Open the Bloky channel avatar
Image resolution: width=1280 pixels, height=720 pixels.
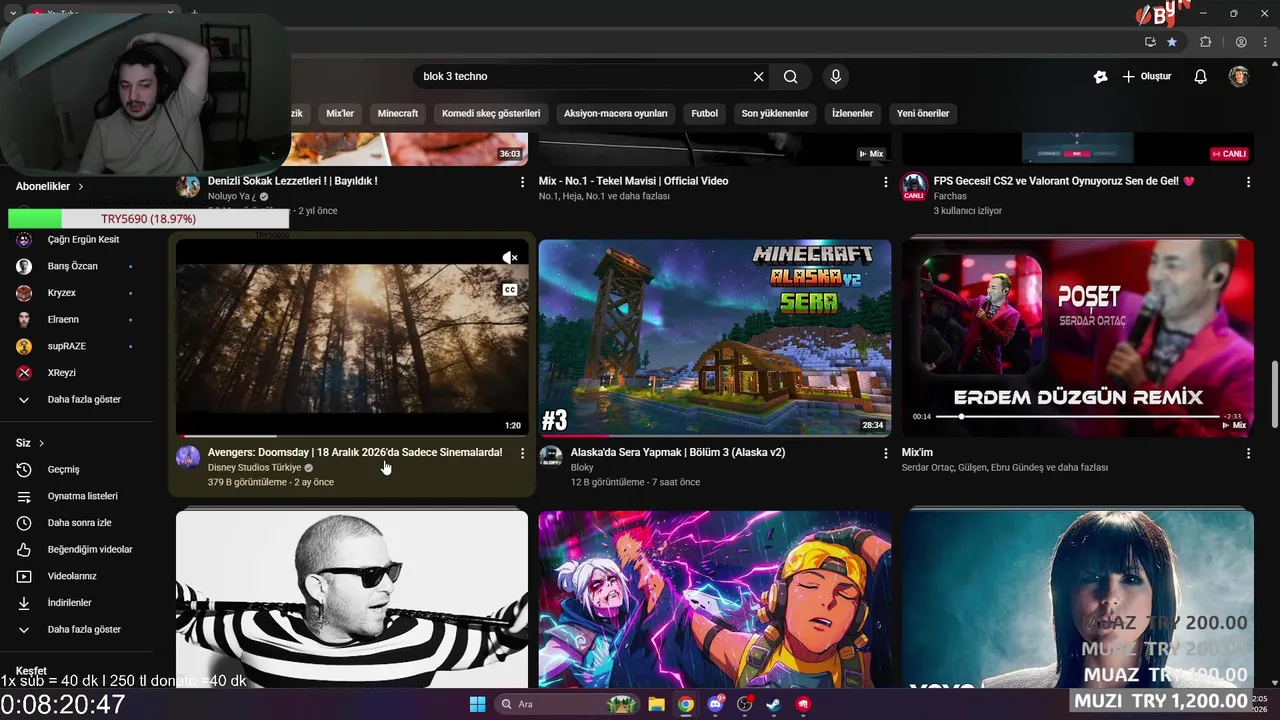click(x=551, y=457)
